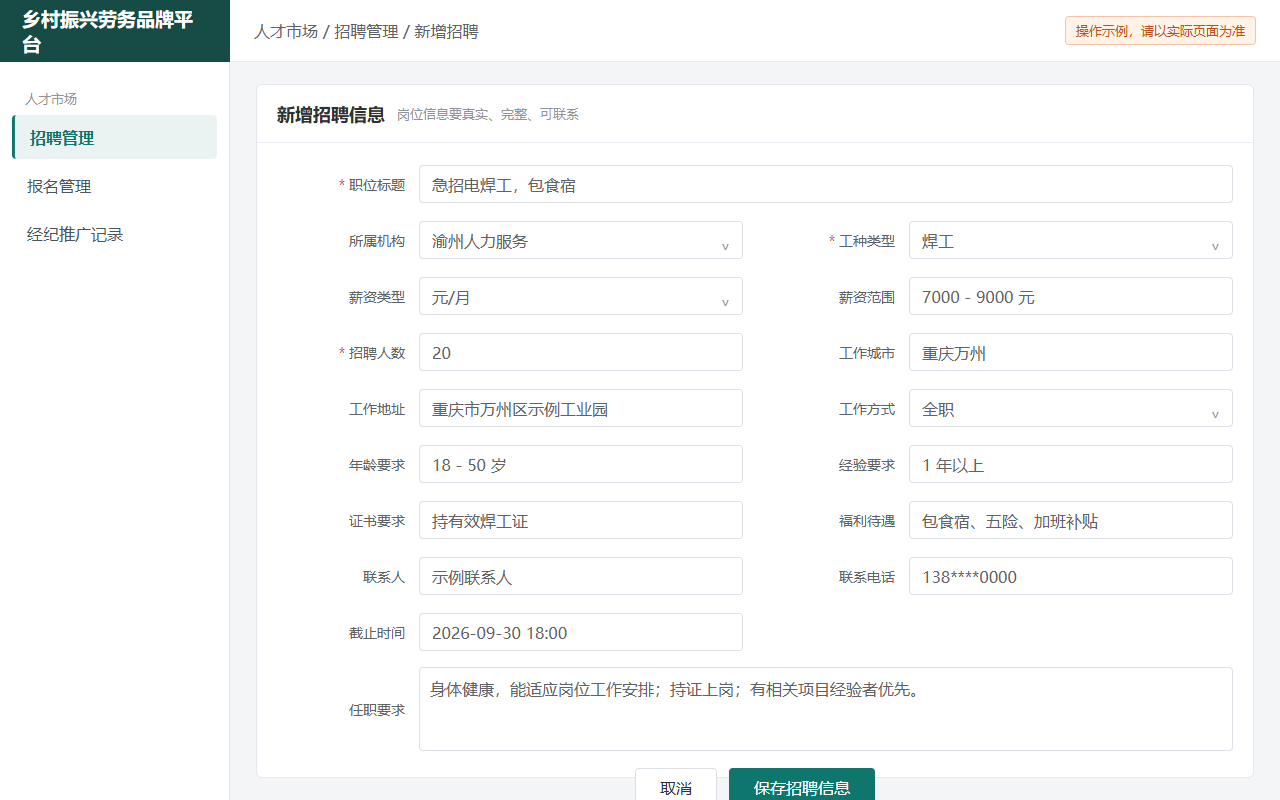Screen dimensions: 1280x800
Task: Click the 人才市场 sidebar group label
Action: tap(51, 99)
